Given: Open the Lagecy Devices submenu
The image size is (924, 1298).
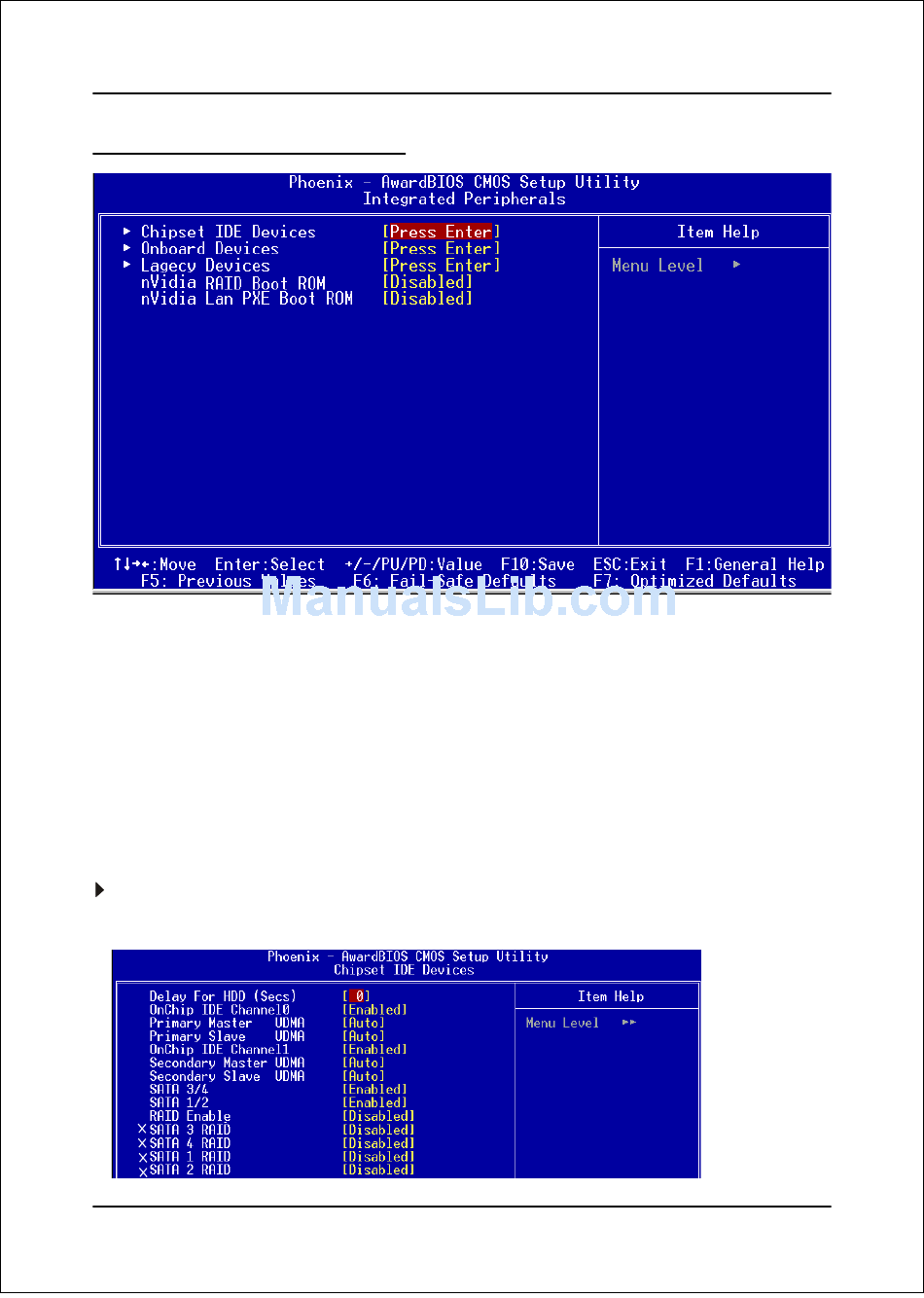Looking at the screenshot, I should (x=205, y=266).
